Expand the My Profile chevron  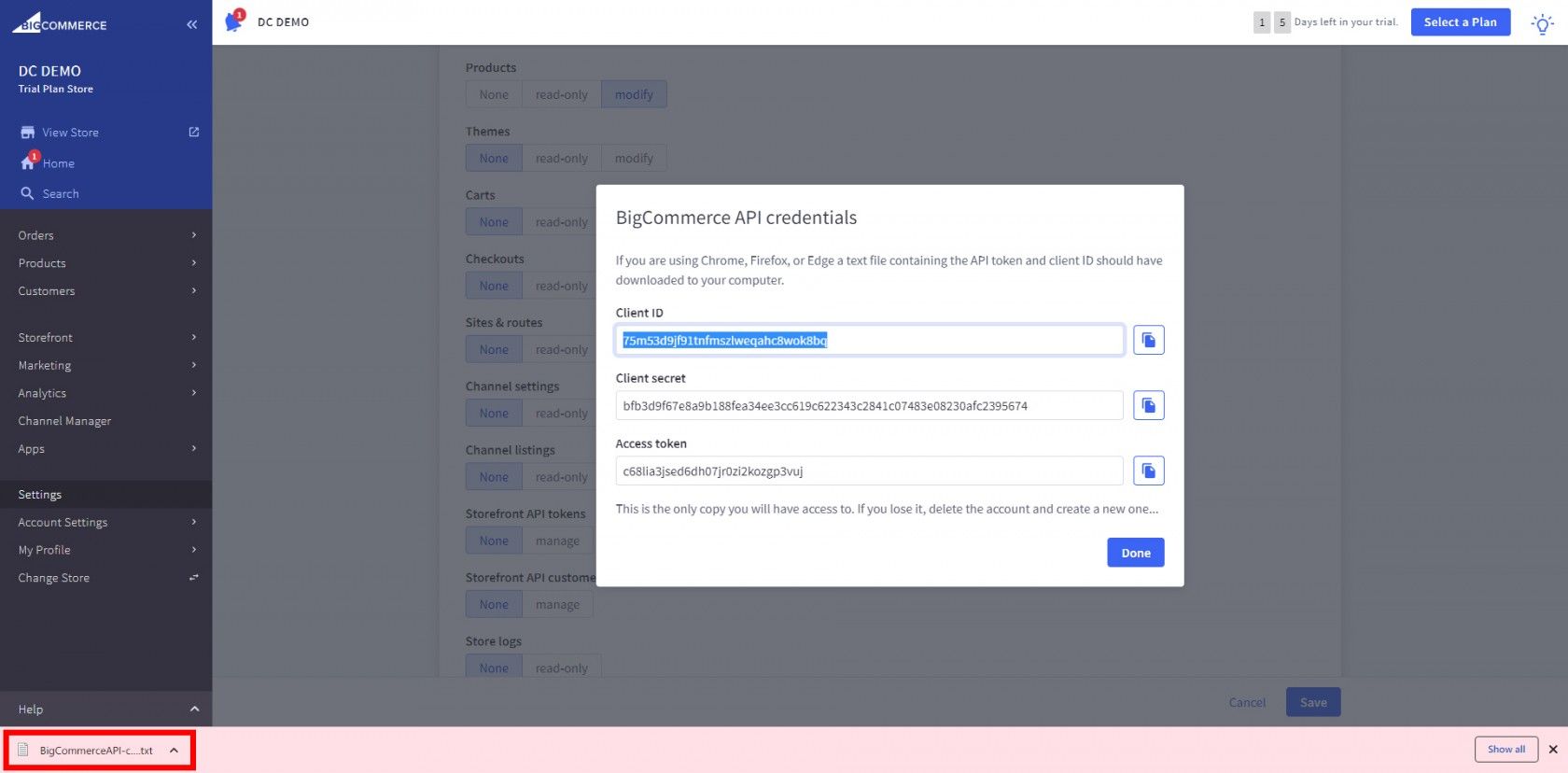point(194,550)
